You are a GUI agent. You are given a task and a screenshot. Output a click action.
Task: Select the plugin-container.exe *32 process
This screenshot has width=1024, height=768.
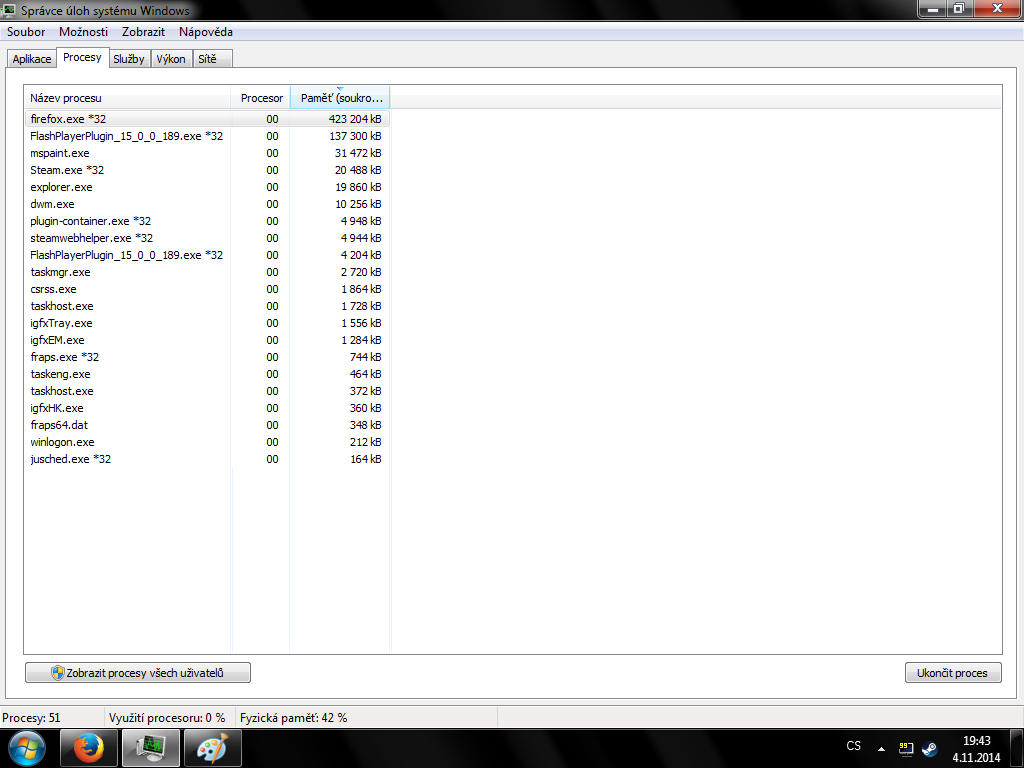pyautogui.click(x=207, y=221)
